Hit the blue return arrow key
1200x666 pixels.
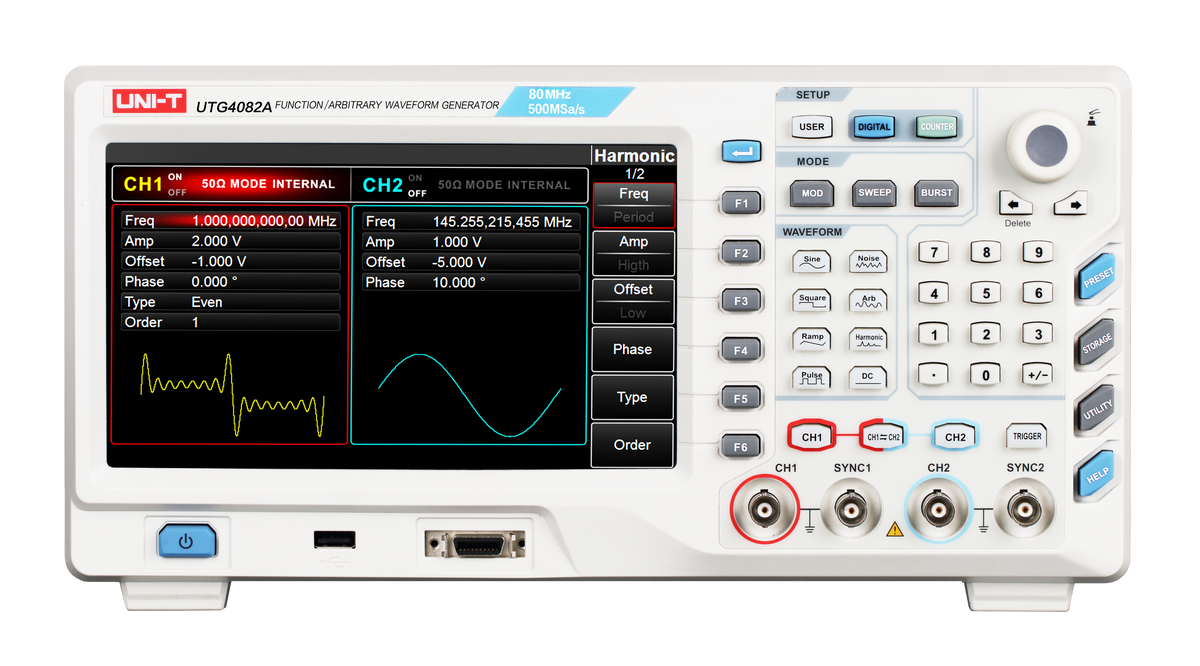click(741, 152)
